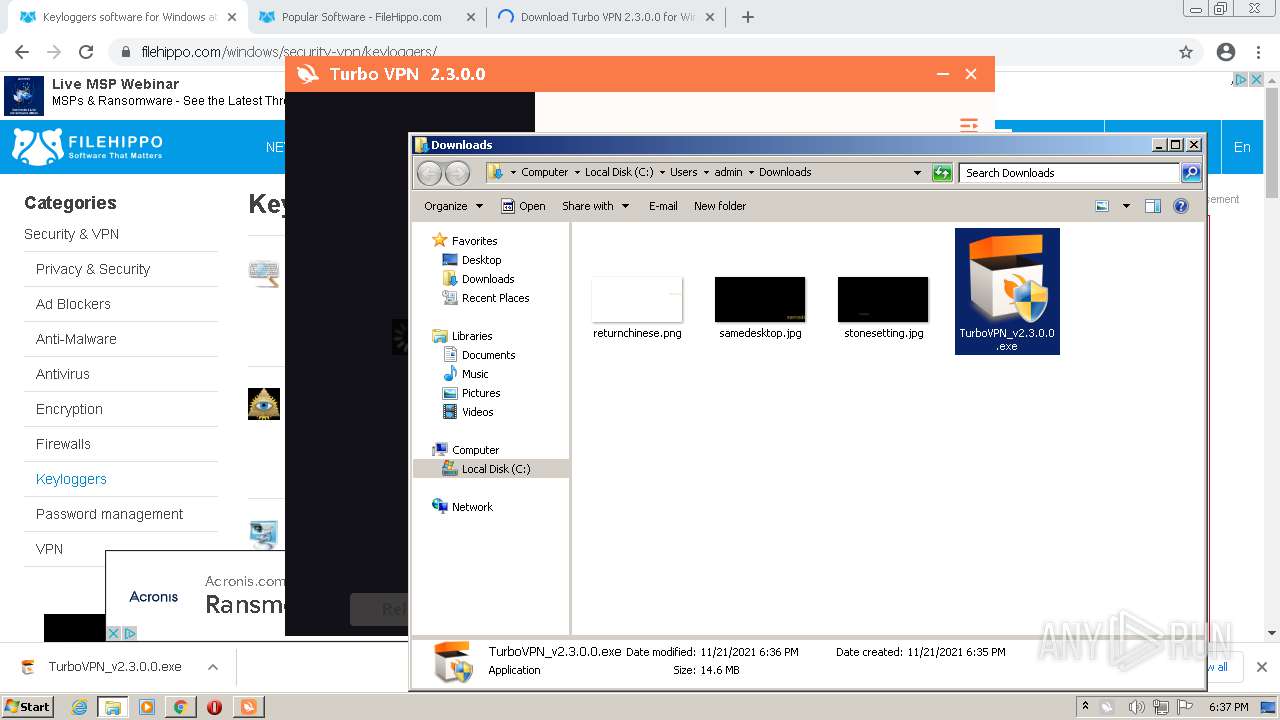Click Local Disk (C:) in address breadcrumb
This screenshot has height=720, width=1280.
pyautogui.click(x=619, y=172)
